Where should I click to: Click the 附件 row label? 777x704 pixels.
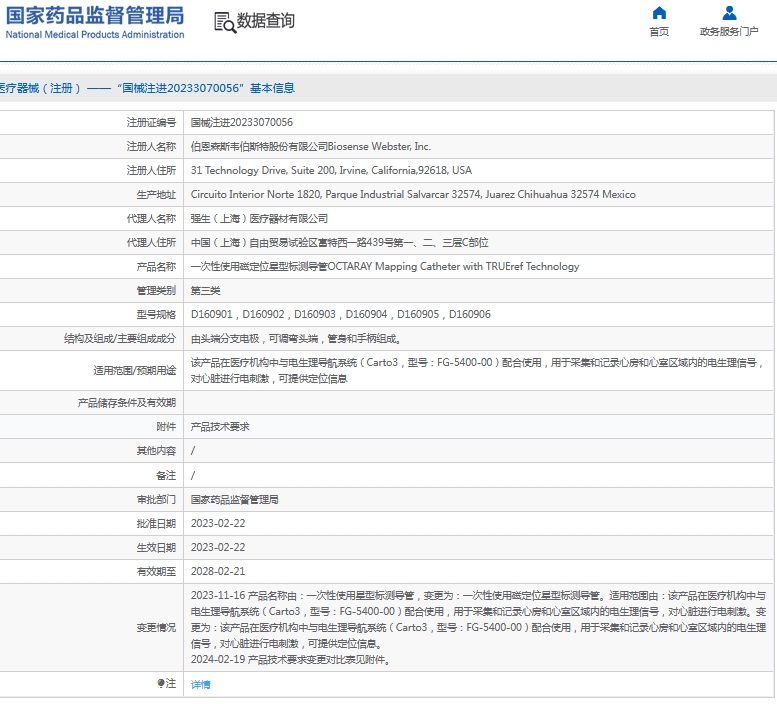click(166, 427)
